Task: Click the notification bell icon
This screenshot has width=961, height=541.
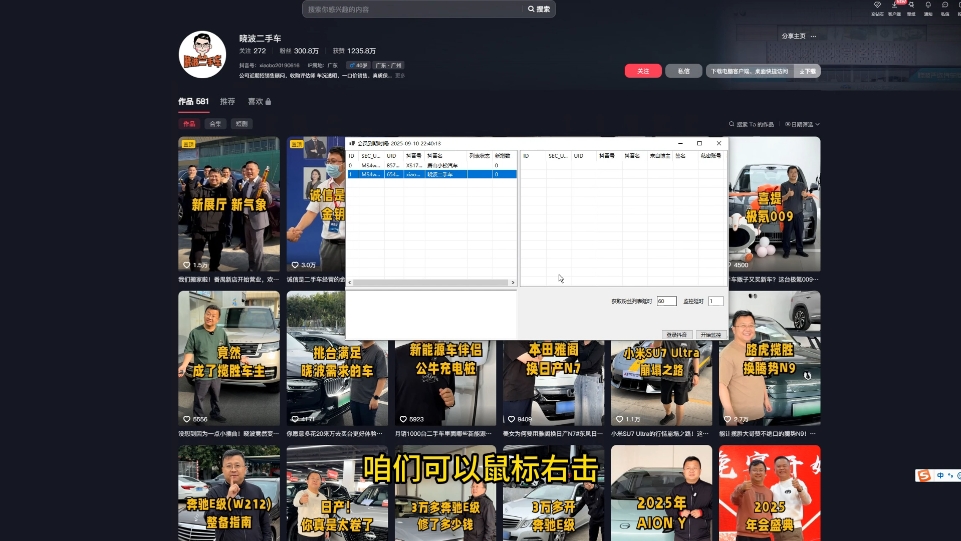Action: pos(928,6)
